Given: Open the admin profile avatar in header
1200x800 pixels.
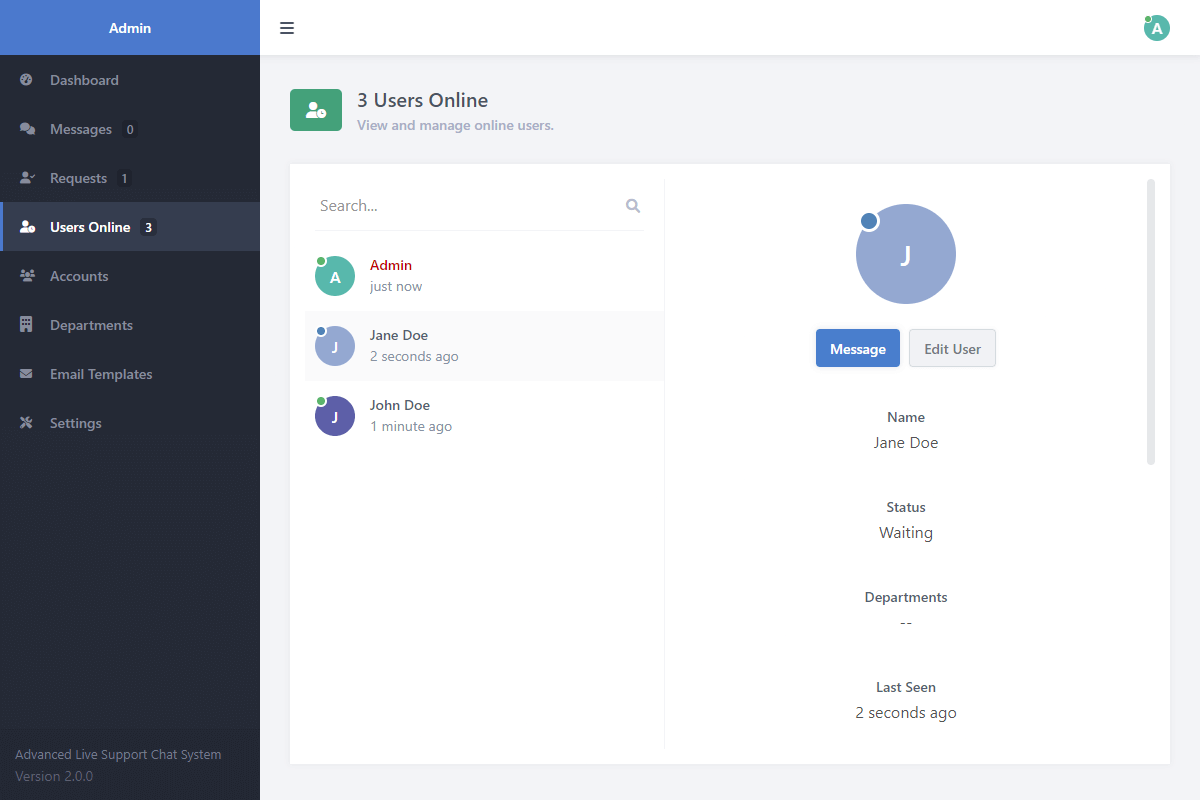Looking at the screenshot, I should [1156, 28].
